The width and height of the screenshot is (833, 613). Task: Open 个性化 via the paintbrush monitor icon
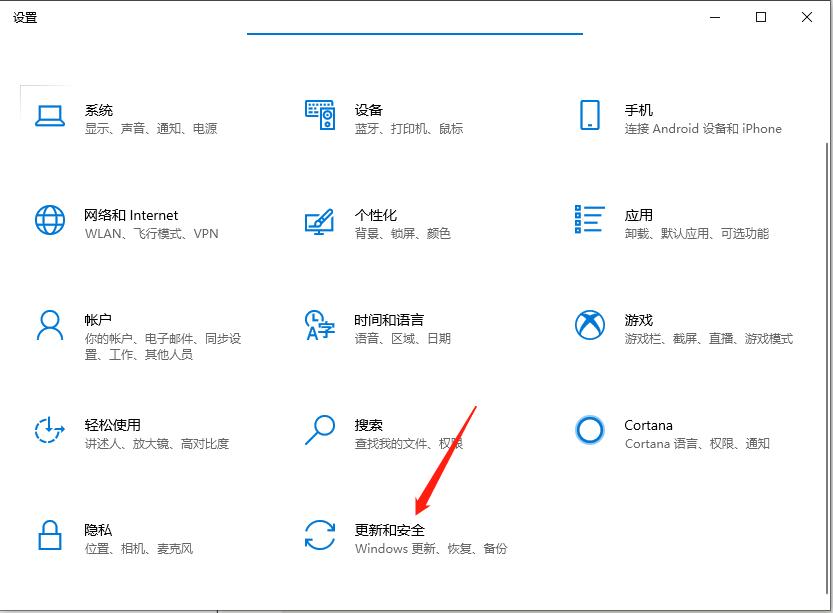point(320,221)
